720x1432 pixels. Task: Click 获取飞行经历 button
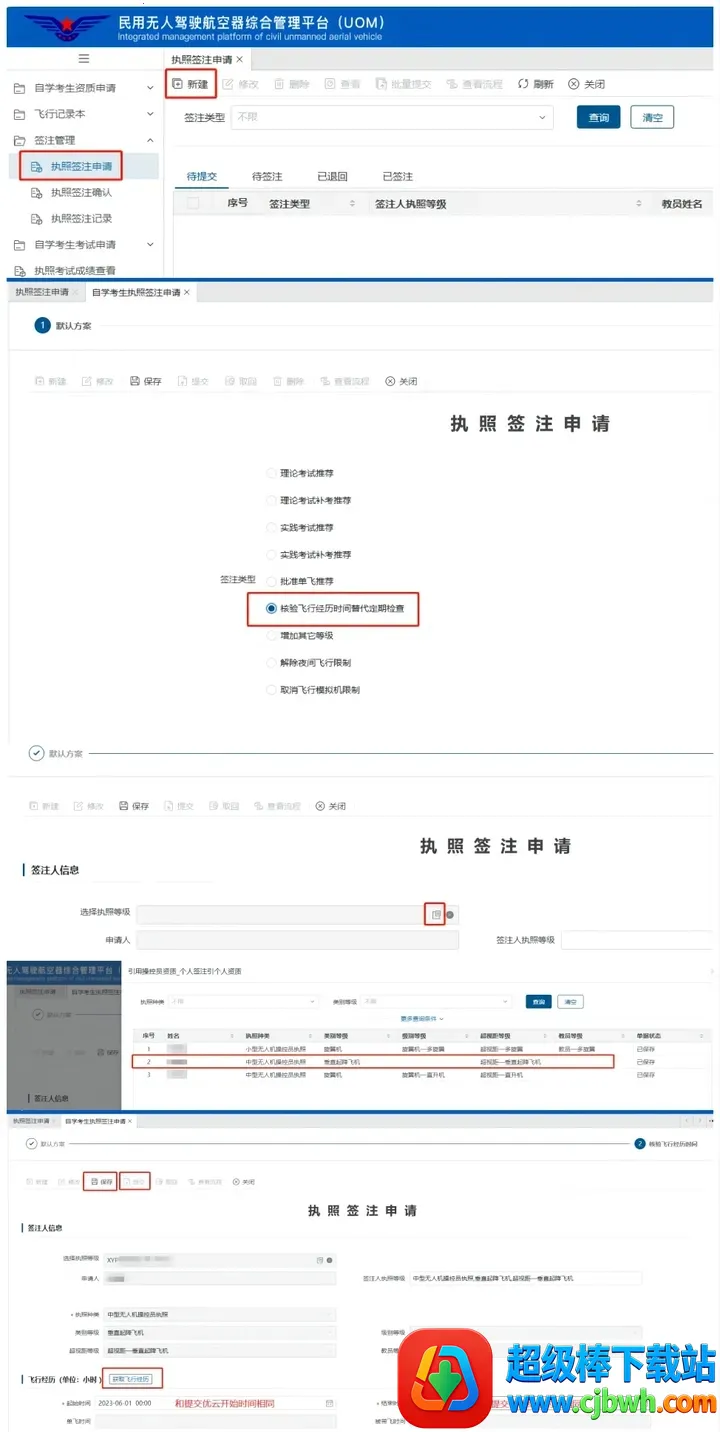[x=131, y=1379]
